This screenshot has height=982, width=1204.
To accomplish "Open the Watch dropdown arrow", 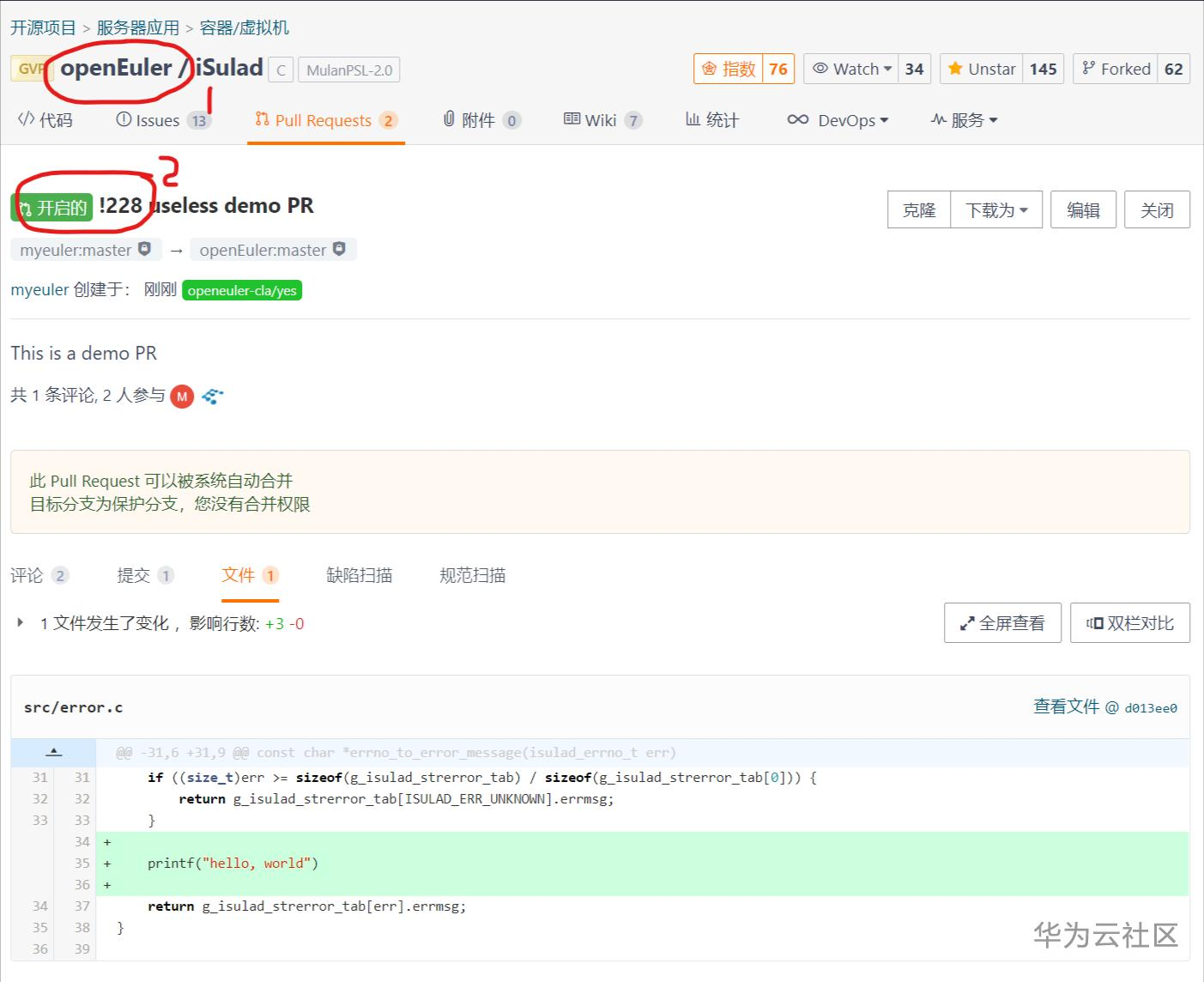I will pyautogui.click(x=887, y=69).
